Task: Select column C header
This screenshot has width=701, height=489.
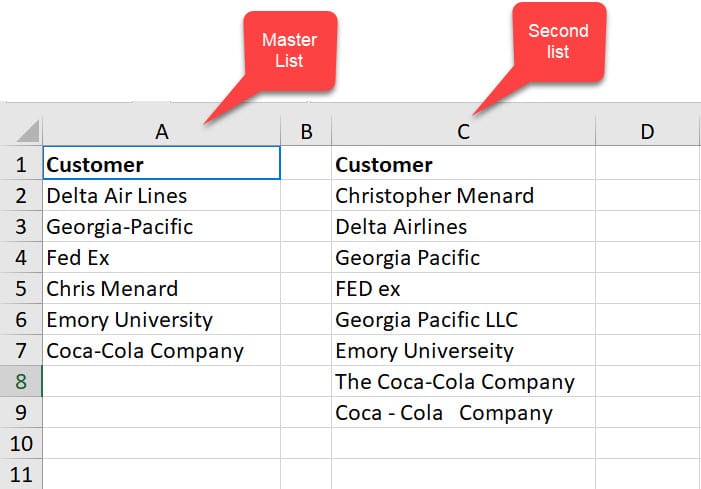Action: (463, 131)
